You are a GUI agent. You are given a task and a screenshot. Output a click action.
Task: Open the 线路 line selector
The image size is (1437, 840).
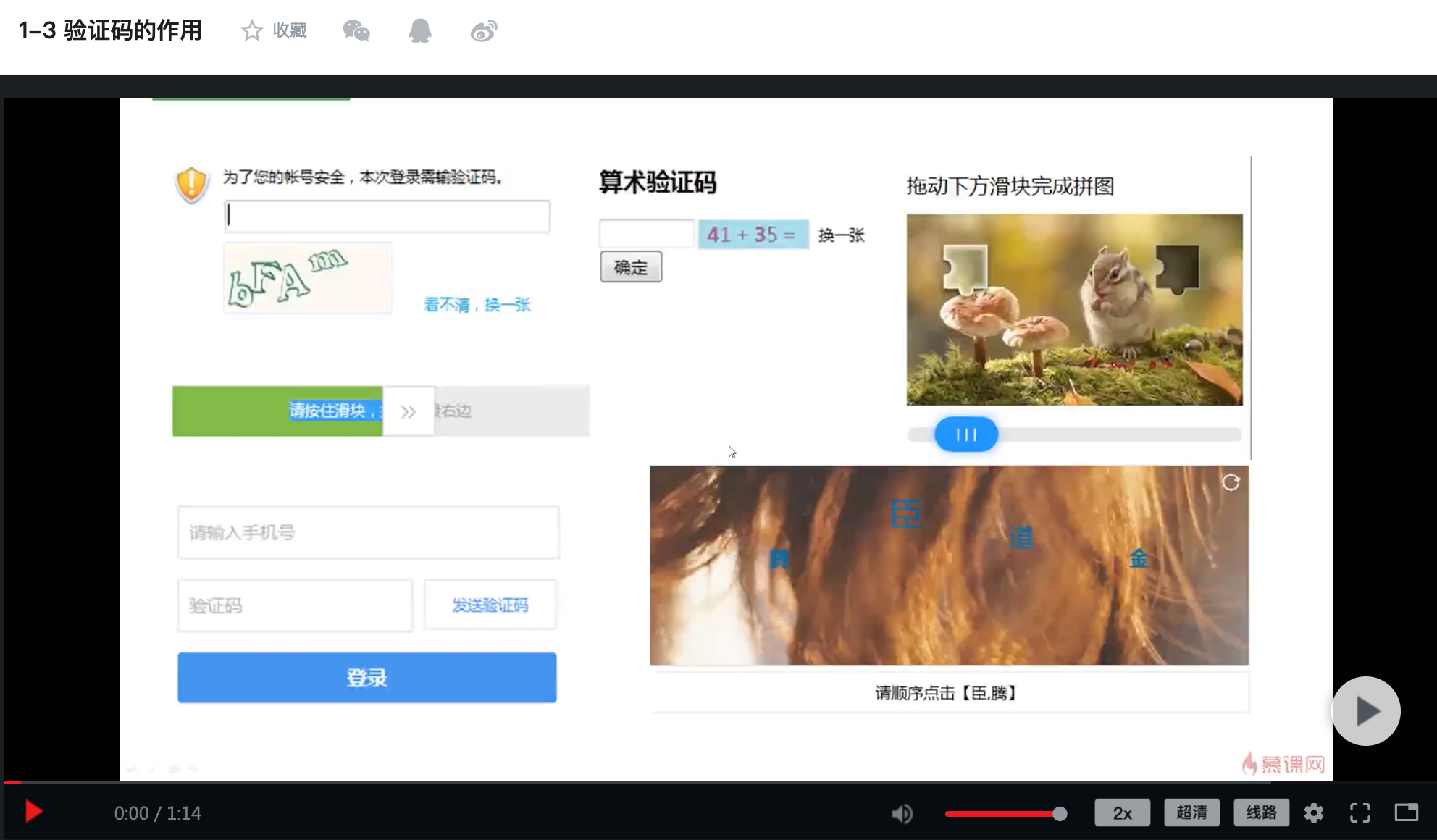coord(1261,812)
